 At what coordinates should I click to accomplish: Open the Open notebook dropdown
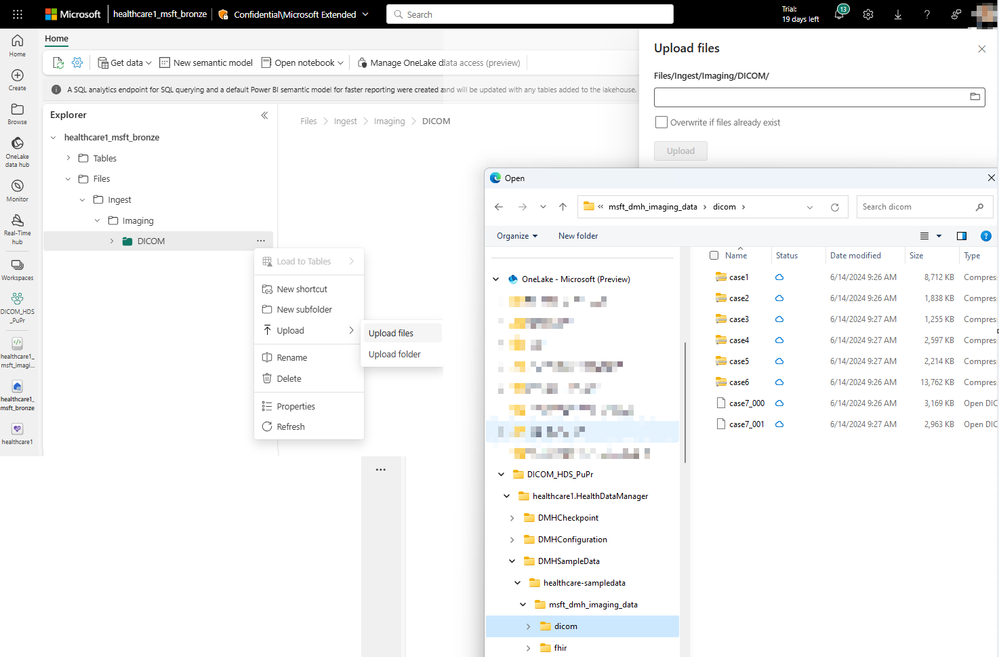[x=303, y=62]
